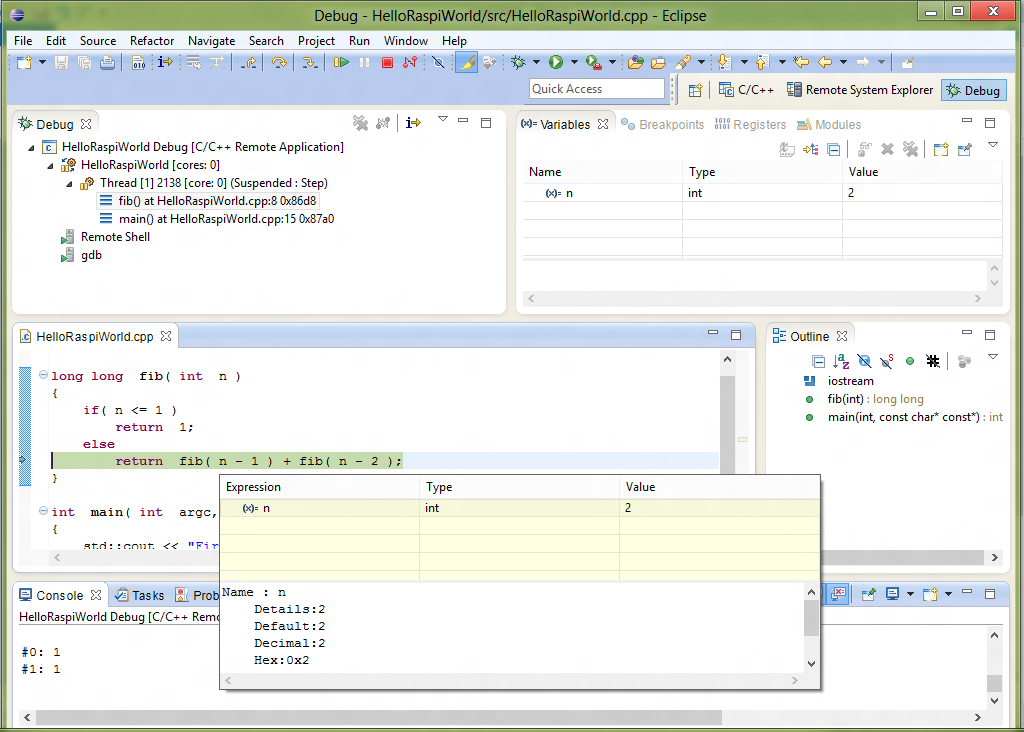Select the Debug perspective button
Image resolution: width=1024 pixels, height=732 pixels.
(x=974, y=90)
